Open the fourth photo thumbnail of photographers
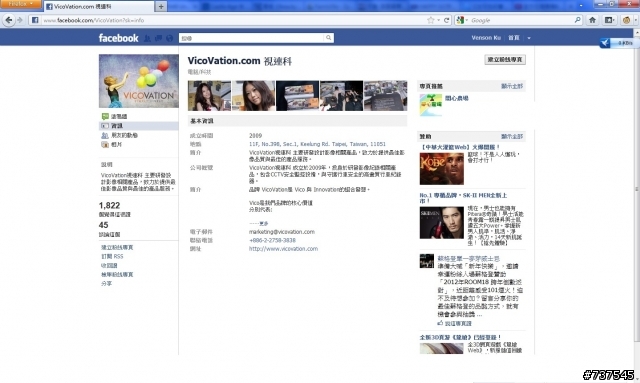This screenshot has width=640, height=383. (342, 96)
